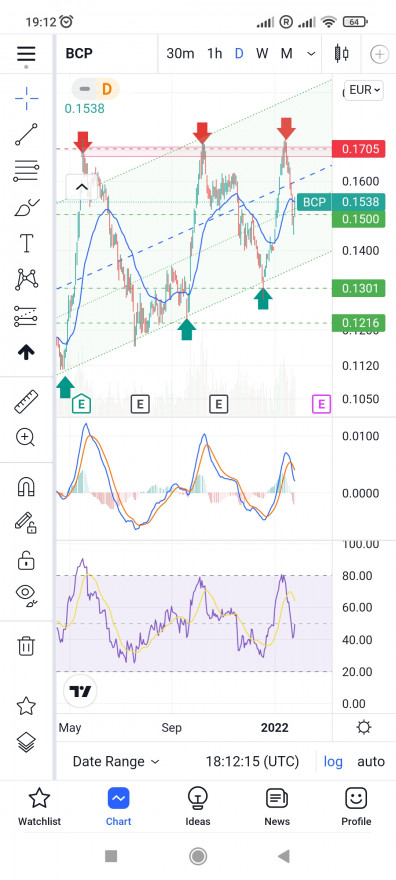Add a comparison symbol with plus

(380, 54)
